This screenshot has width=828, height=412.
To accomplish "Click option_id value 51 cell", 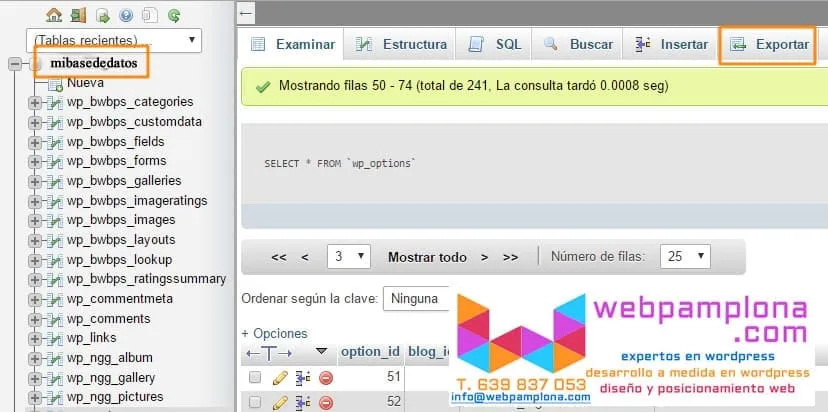I will [x=394, y=377].
